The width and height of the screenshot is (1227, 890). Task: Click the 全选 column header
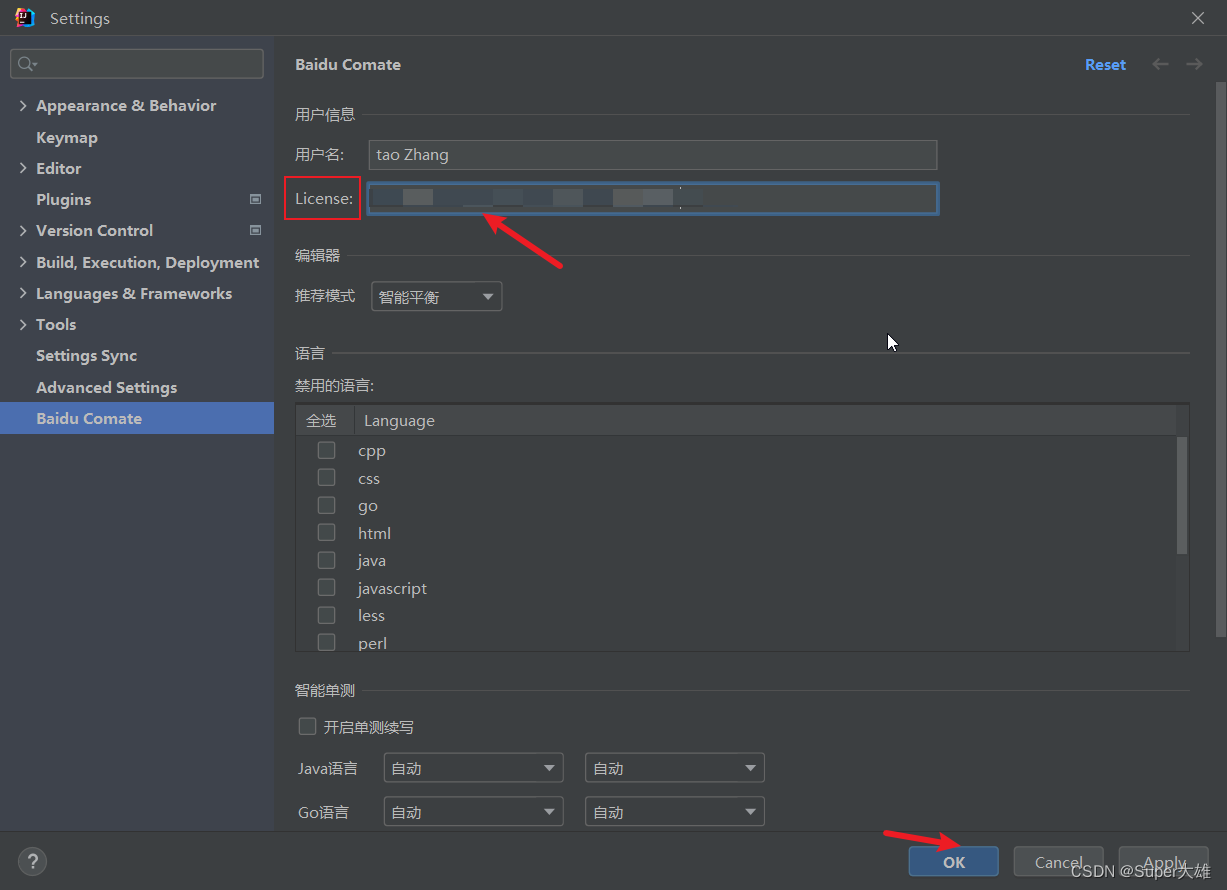click(x=321, y=420)
